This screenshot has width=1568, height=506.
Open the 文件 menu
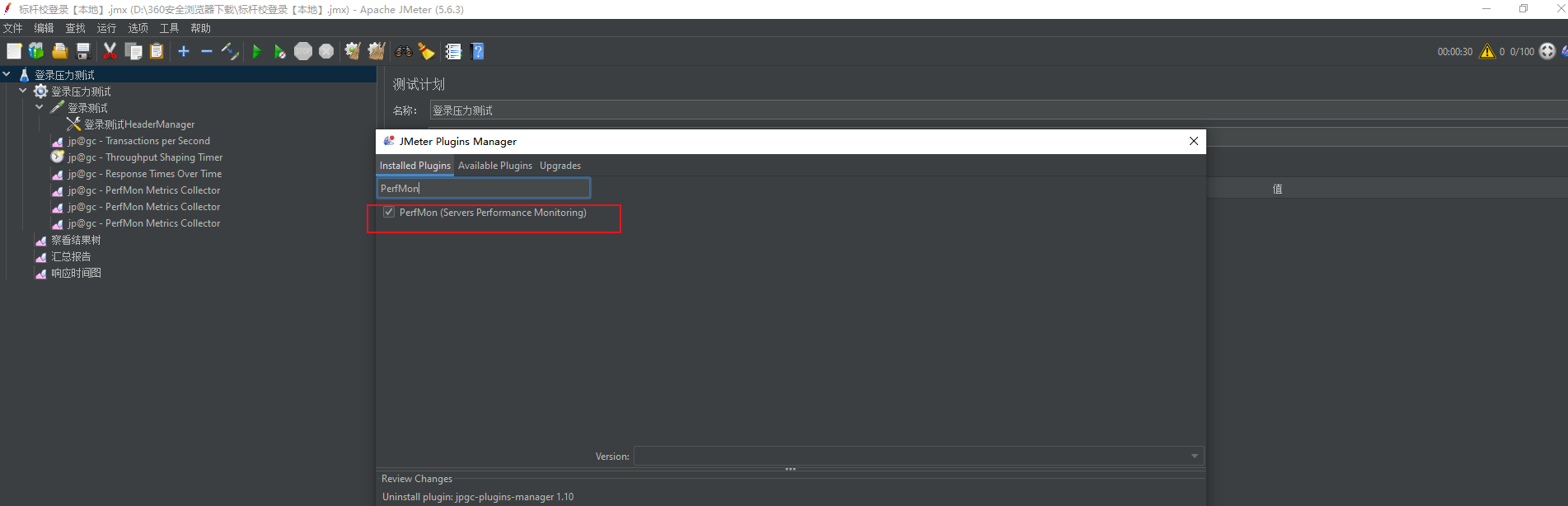(12, 28)
